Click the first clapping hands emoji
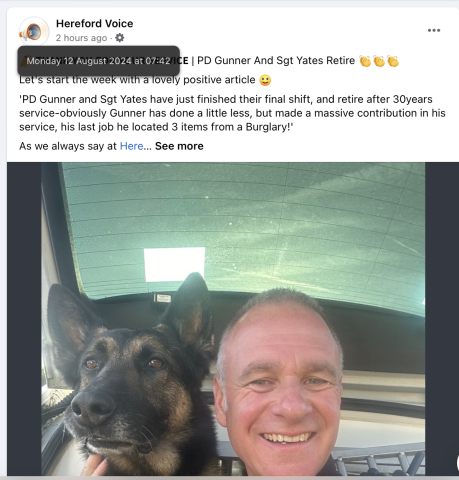 (365, 61)
